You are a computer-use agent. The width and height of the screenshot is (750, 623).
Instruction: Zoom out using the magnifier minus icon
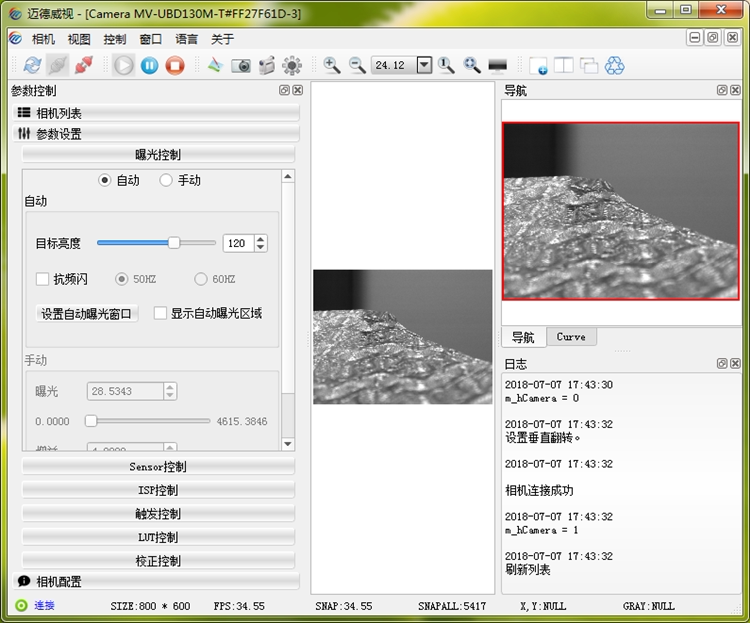coord(357,65)
